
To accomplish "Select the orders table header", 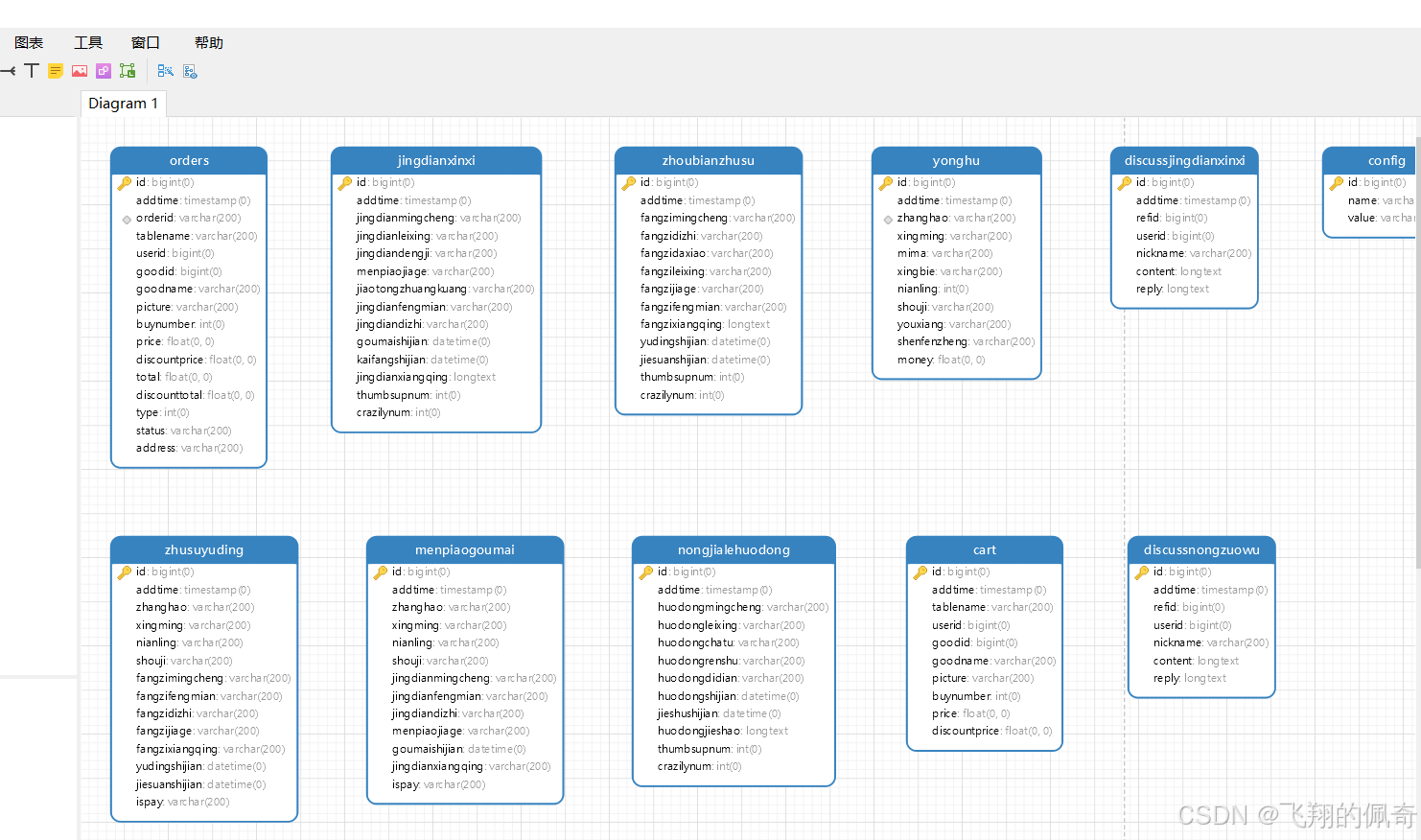I will click(x=189, y=160).
